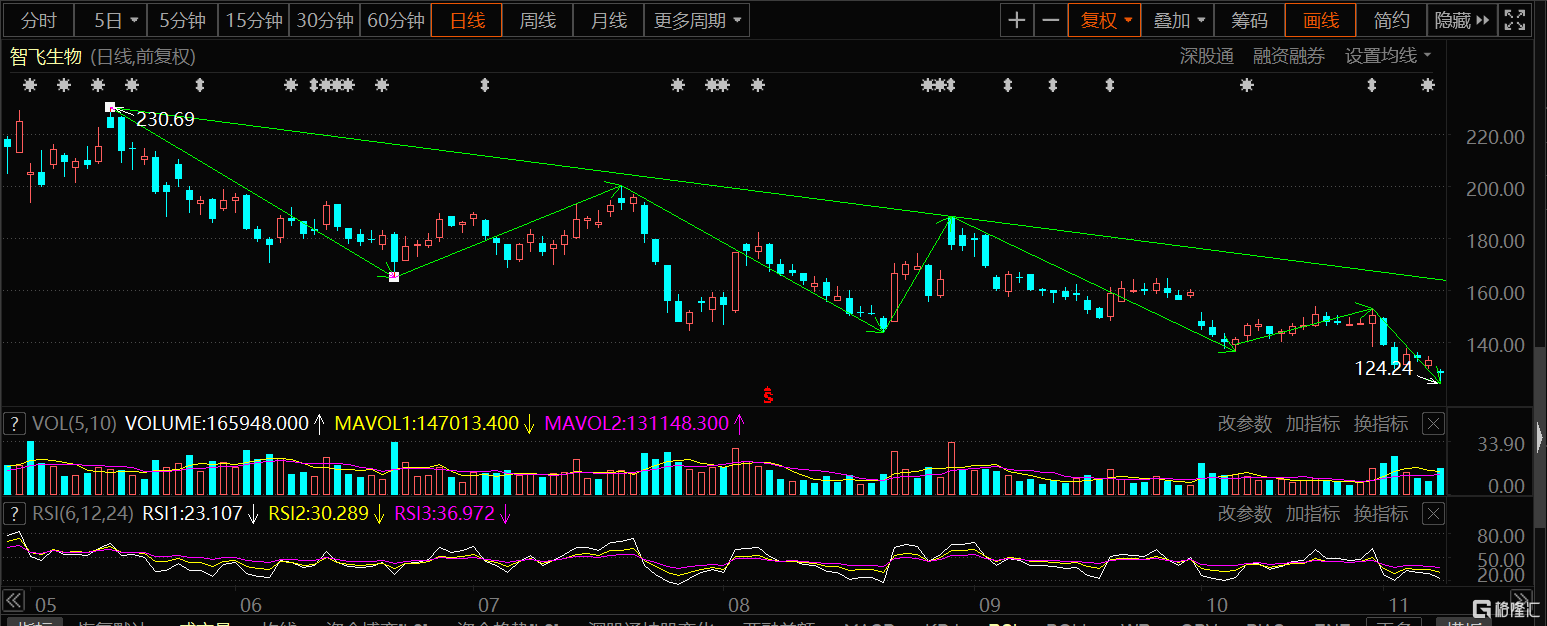Click the plus zoom-in chart icon

click(1017, 20)
